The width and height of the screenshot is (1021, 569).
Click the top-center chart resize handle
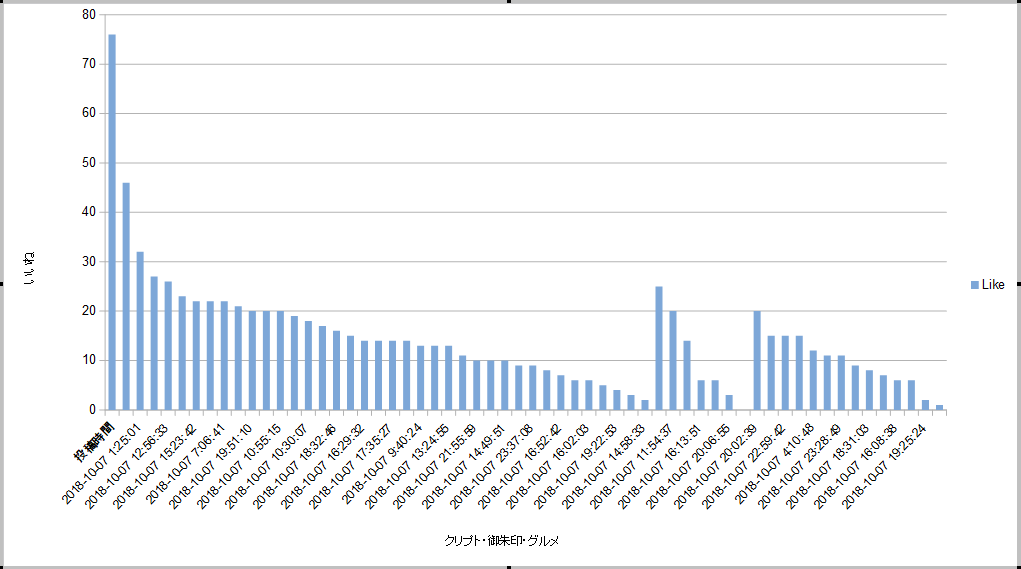(510, 2)
